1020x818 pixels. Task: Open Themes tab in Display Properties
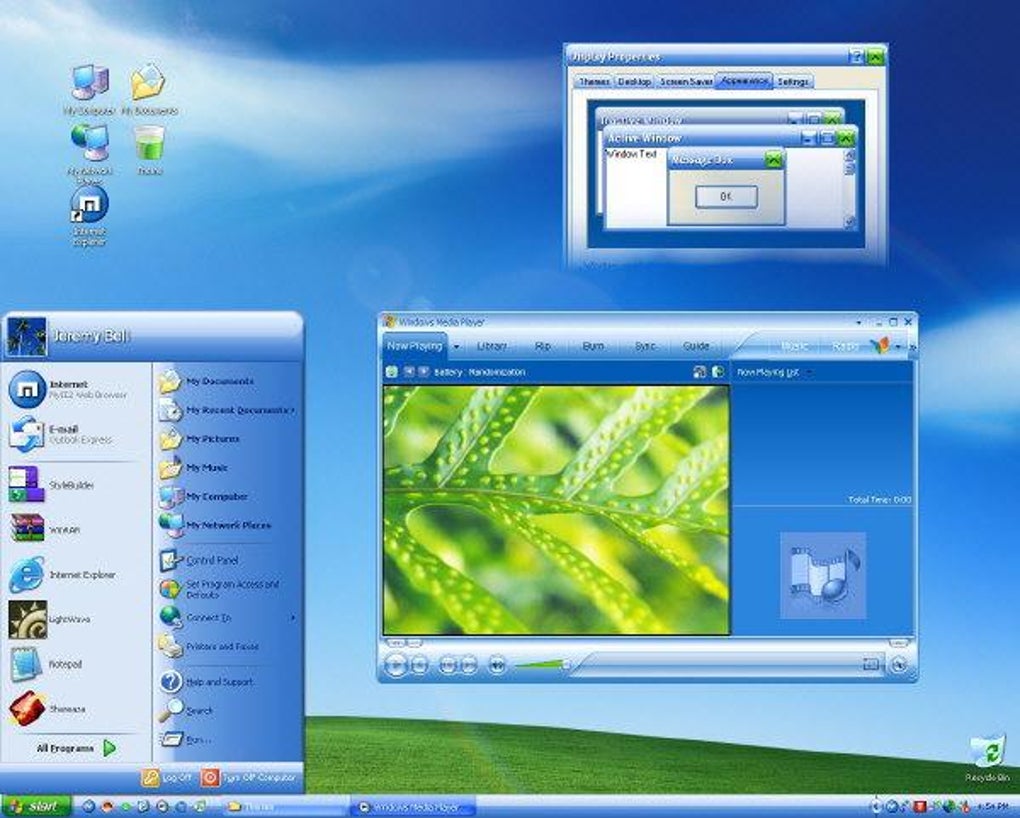pyautogui.click(x=594, y=82)
